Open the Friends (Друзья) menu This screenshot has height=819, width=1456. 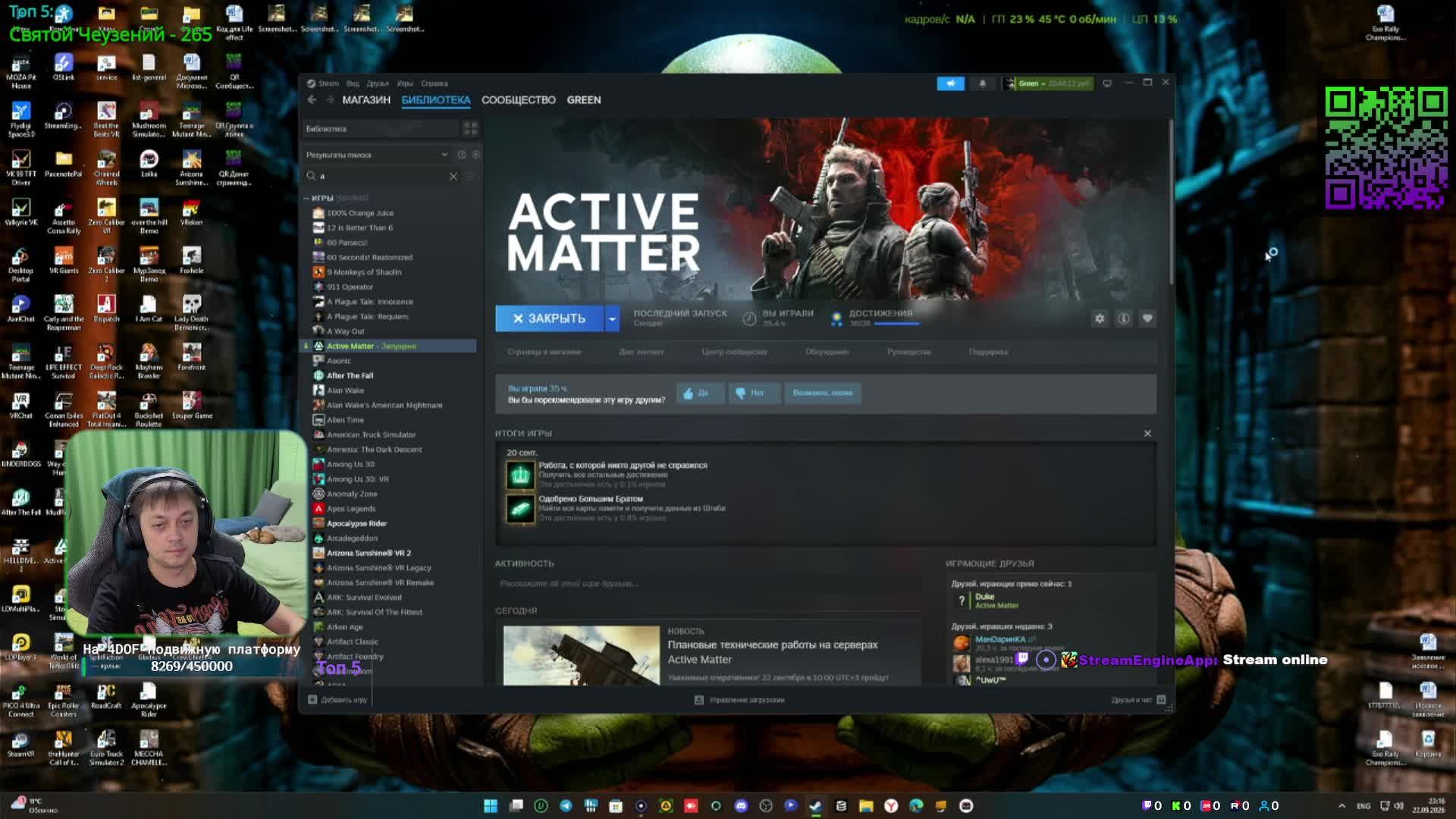[x=377, y=83]
